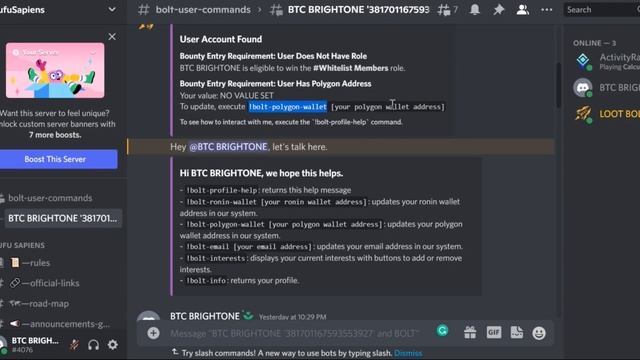Toggle the member list icon
640x360 pixels.
522,9
